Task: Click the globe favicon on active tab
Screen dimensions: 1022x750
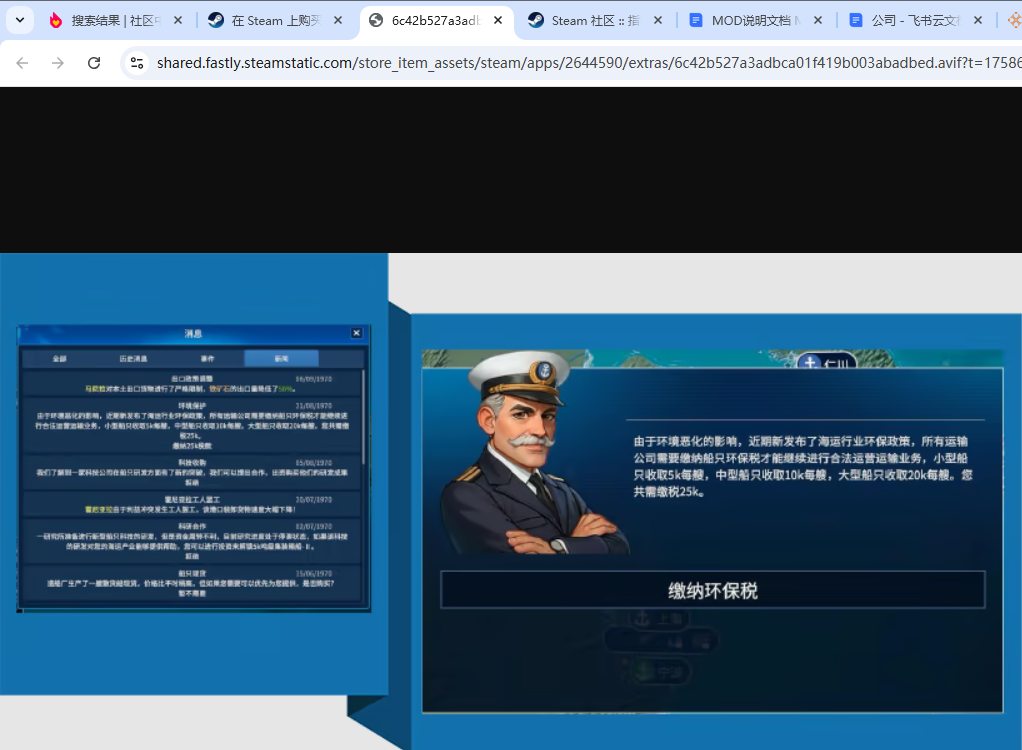Action: point(376,21)
